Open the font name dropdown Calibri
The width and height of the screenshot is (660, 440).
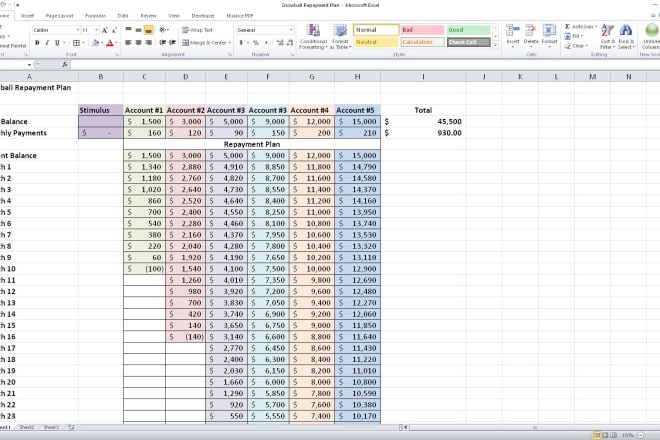pos(77,30)
